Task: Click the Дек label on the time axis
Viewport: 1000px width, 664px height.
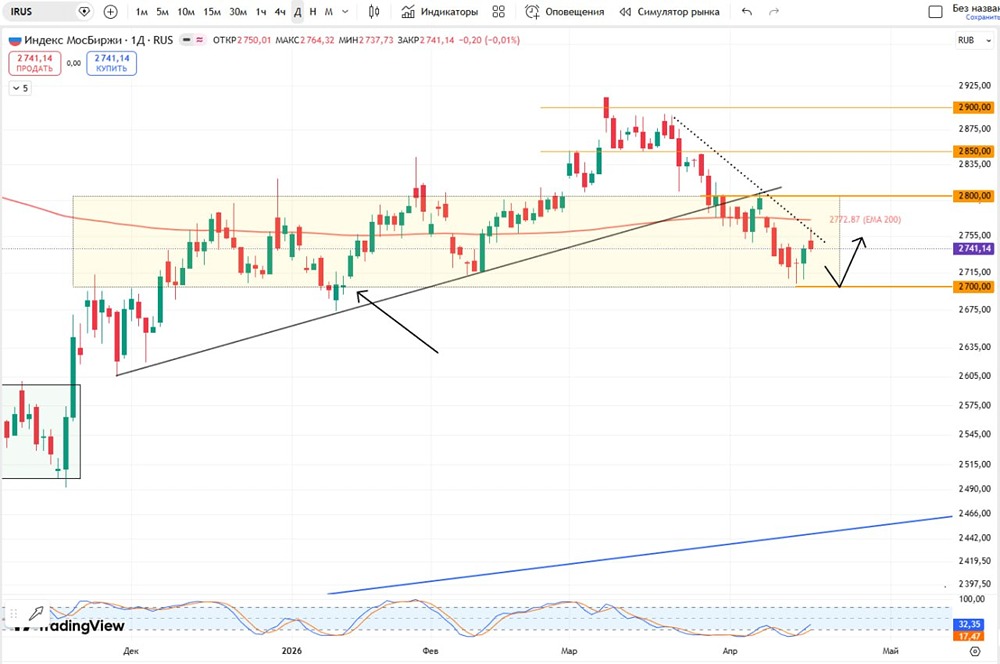Action: (x=131, y=651)
